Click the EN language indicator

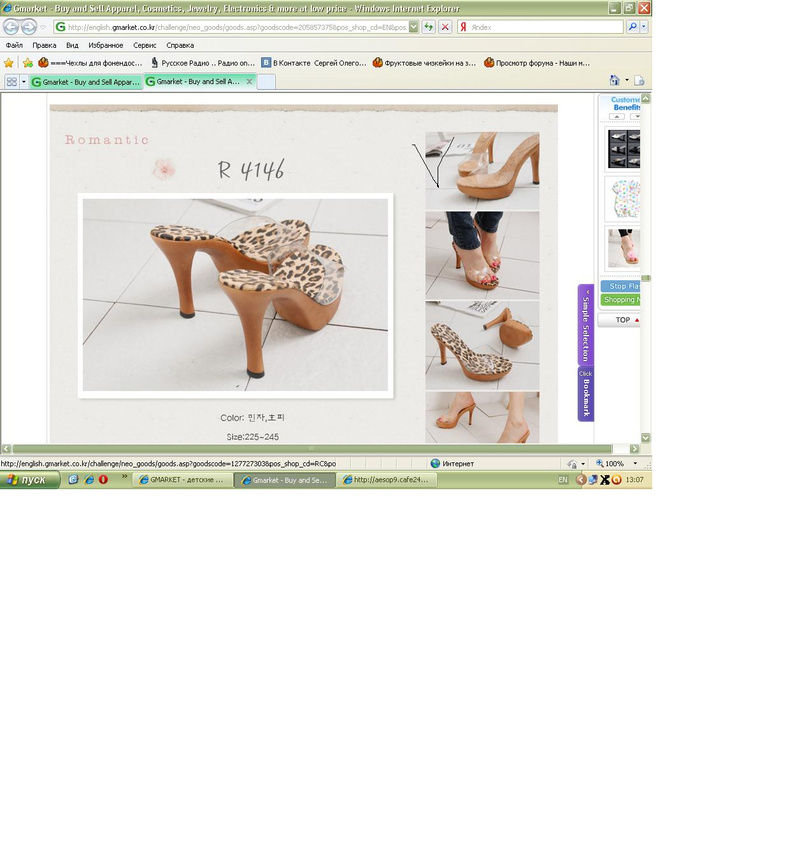[563, 480]
